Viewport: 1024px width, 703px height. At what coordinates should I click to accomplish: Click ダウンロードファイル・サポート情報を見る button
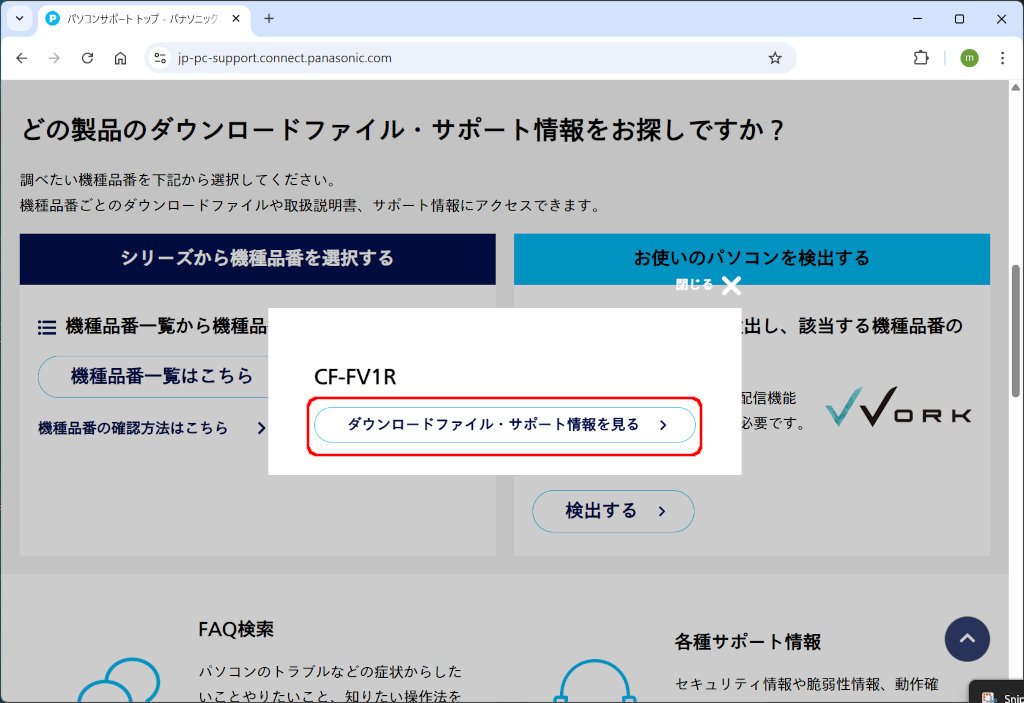505,425
